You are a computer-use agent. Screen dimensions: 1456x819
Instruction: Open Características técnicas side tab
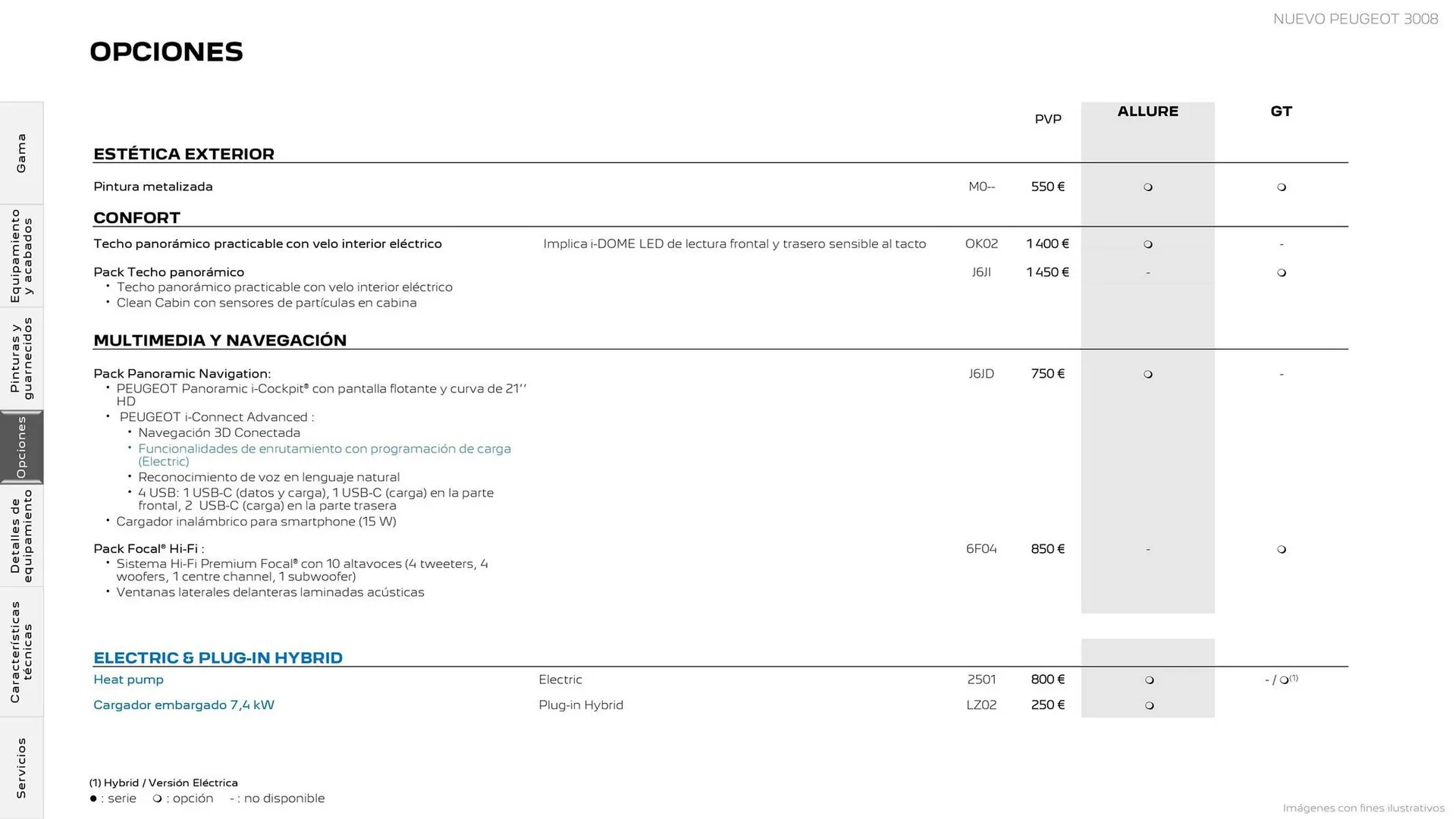pos(21,652)
